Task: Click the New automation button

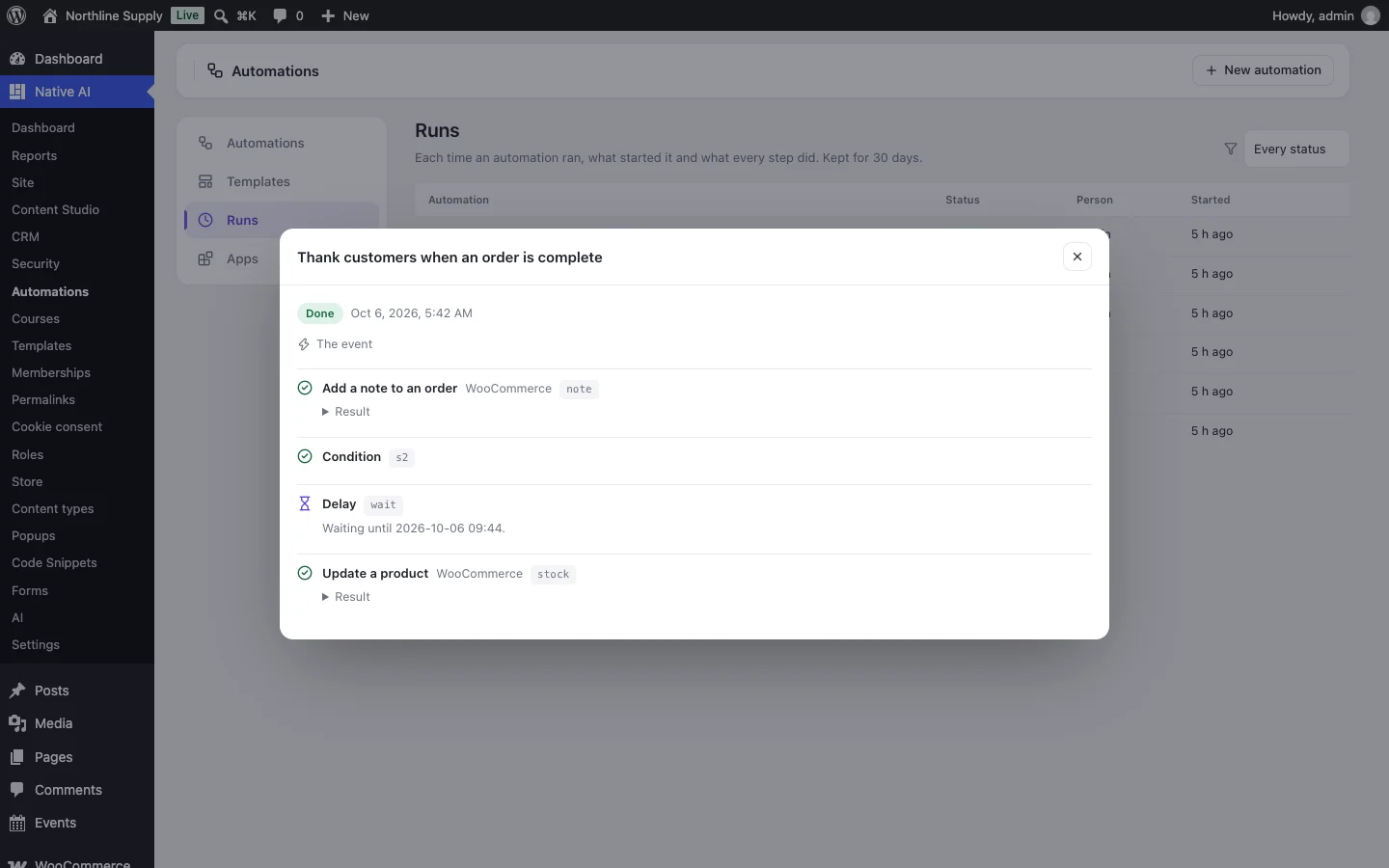Action: click(1264, 70)
